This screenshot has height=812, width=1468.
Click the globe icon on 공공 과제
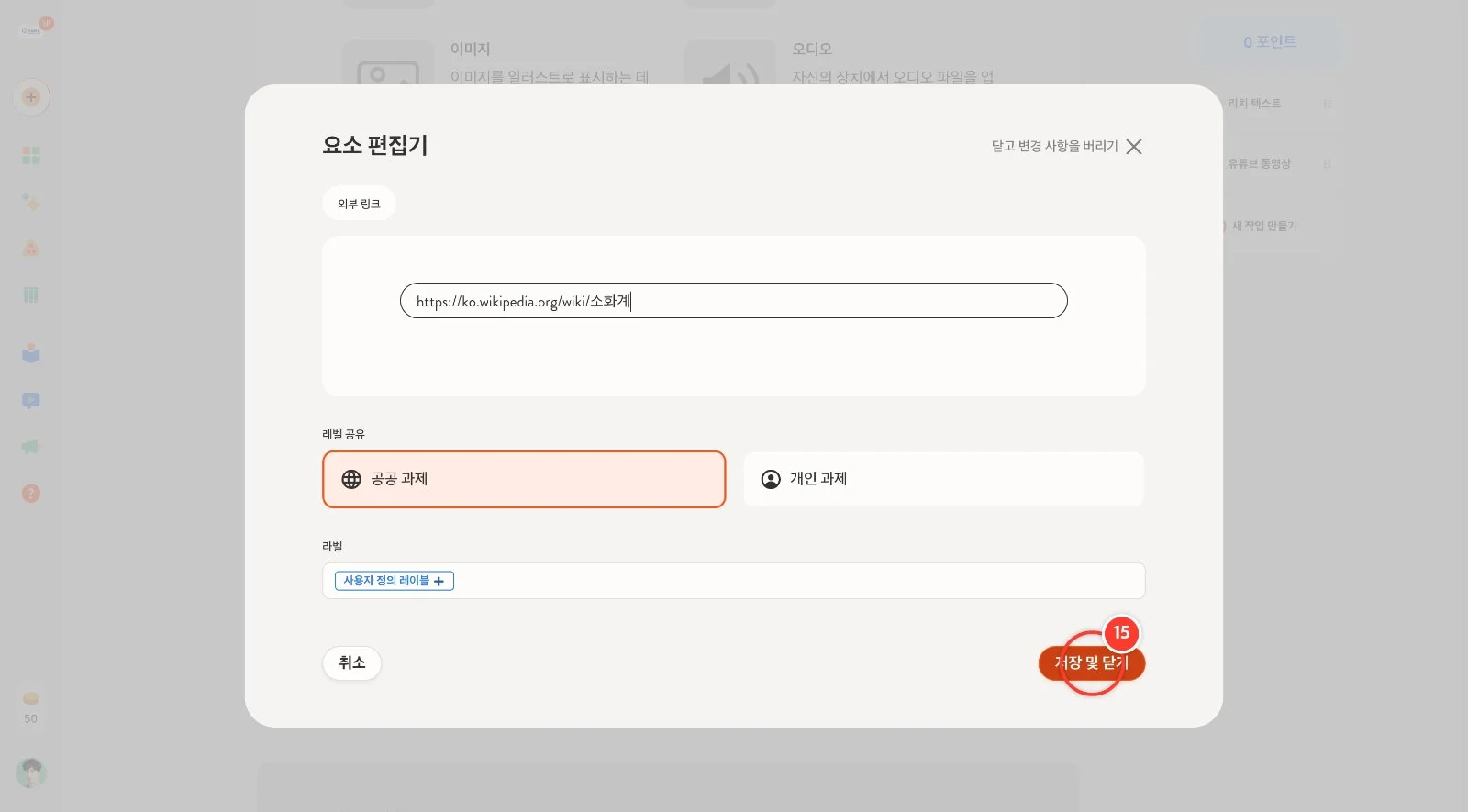pyautogui.click(x=351, y=479)
